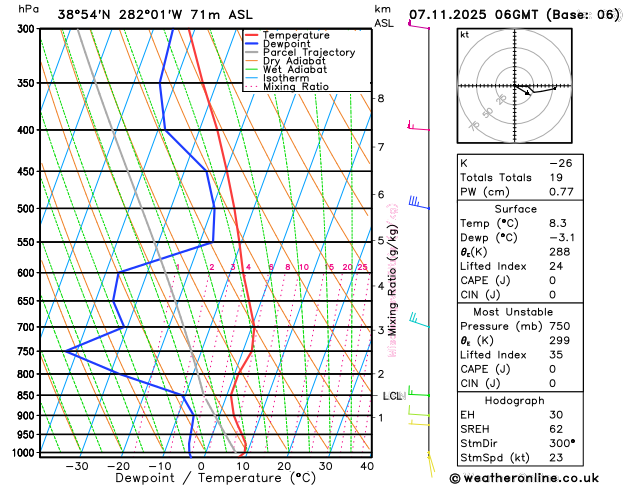This screenshot has height=486, width=629.
Task: Click the green wind barb at 850 hPa
Action: tap(419, 391)
